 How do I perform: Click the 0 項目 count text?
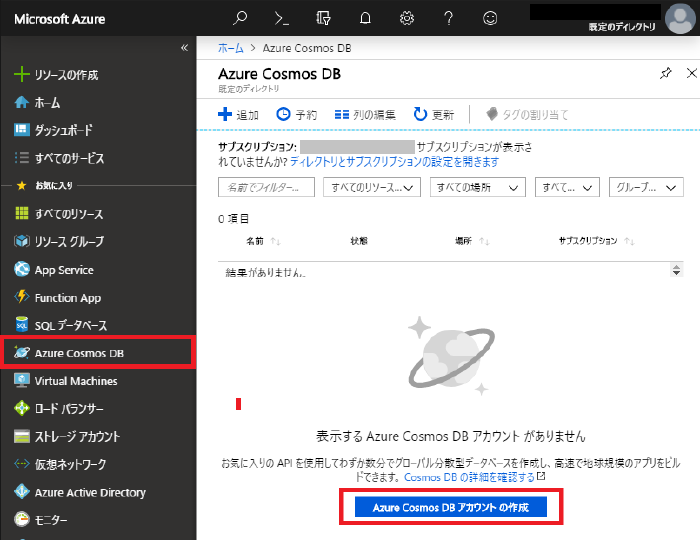click(x=233, y=219)
